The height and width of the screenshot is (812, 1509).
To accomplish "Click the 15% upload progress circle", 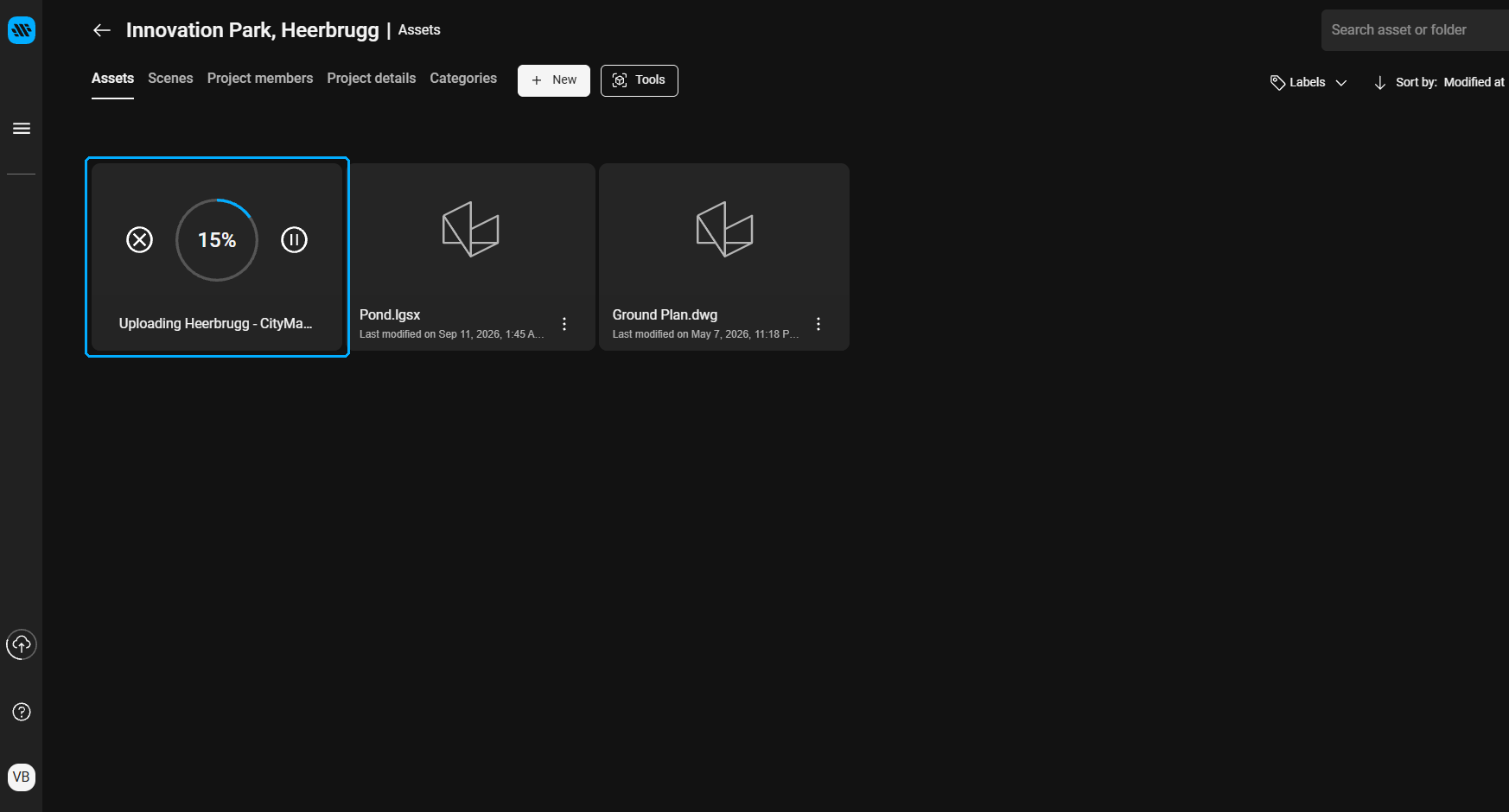I will click(217, 240).
